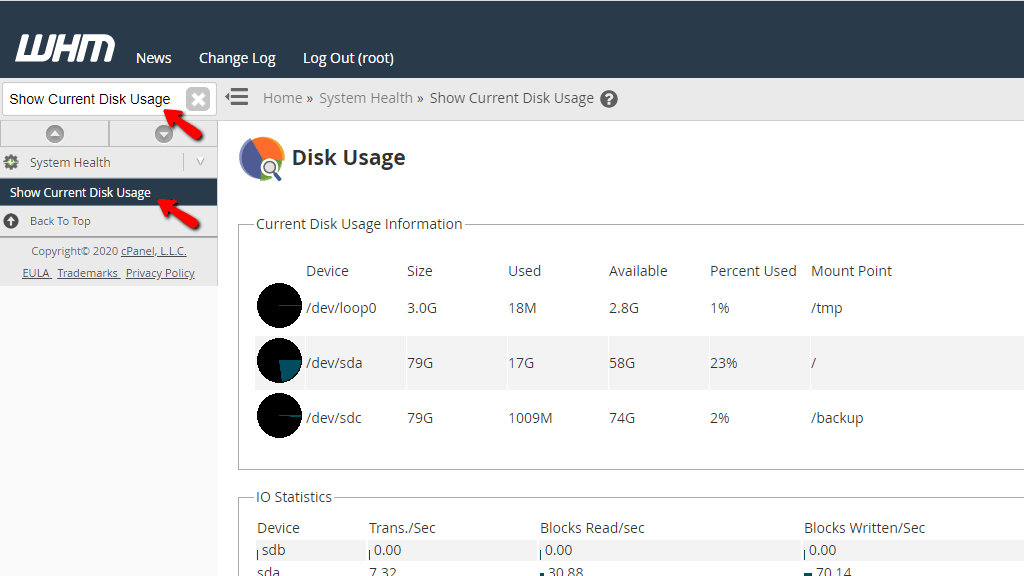Click the Back To Top arrow icon

pyautogui.click(x=11, y=221)
